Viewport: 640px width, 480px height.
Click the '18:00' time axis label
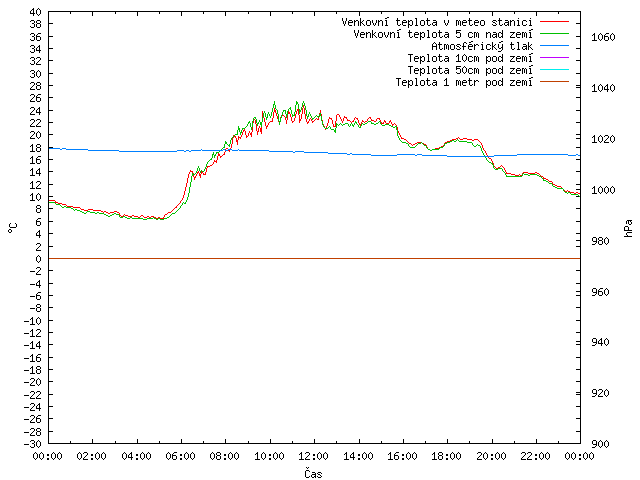pyautogui.click(x=447, y=456)
